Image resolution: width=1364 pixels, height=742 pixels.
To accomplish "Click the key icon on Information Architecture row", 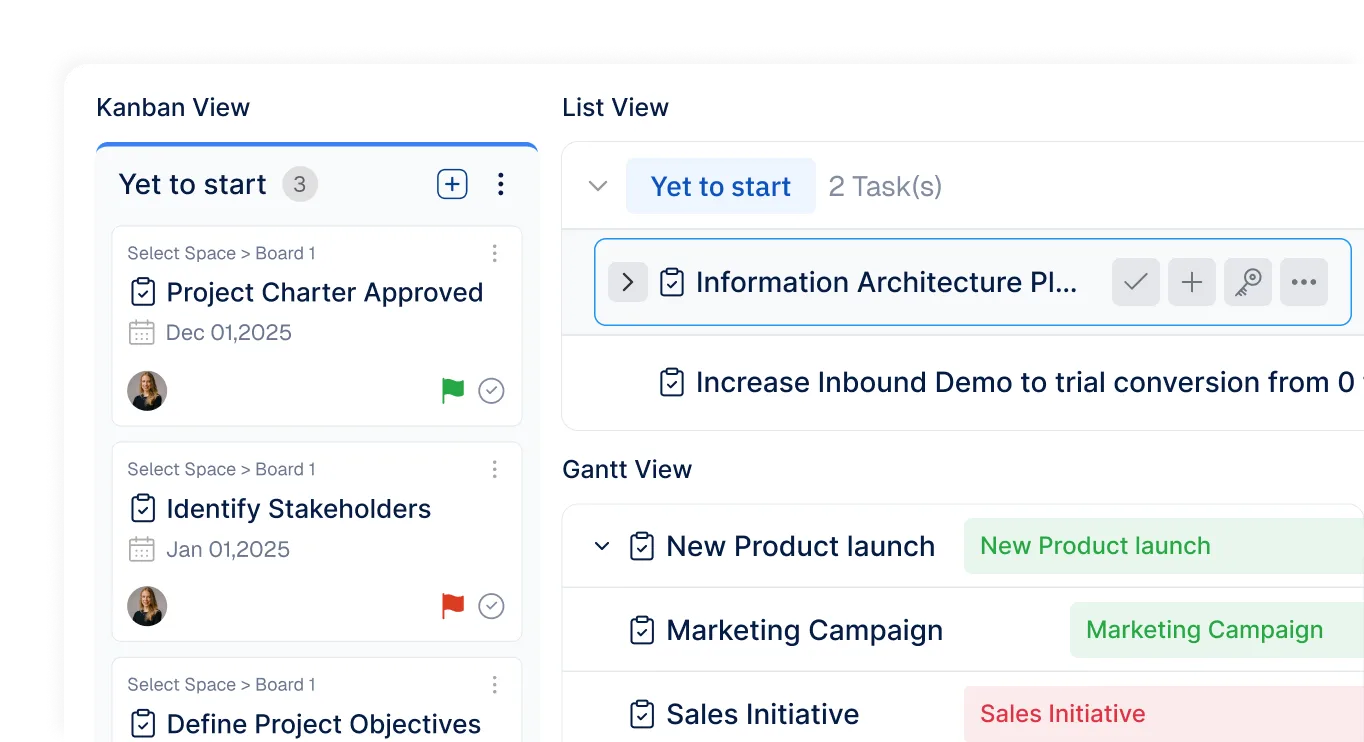I will [x=1248, y=282].
